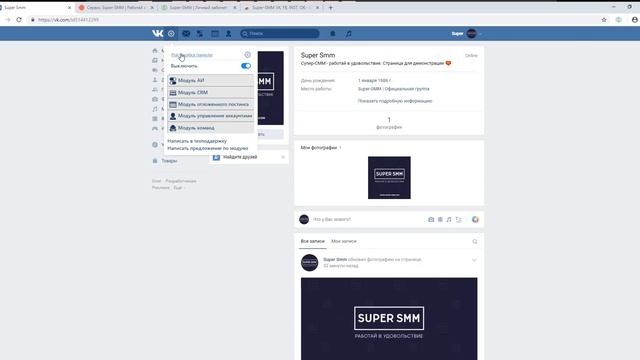
Task: Switch to the third browser tab
Action: coord(198,7)
